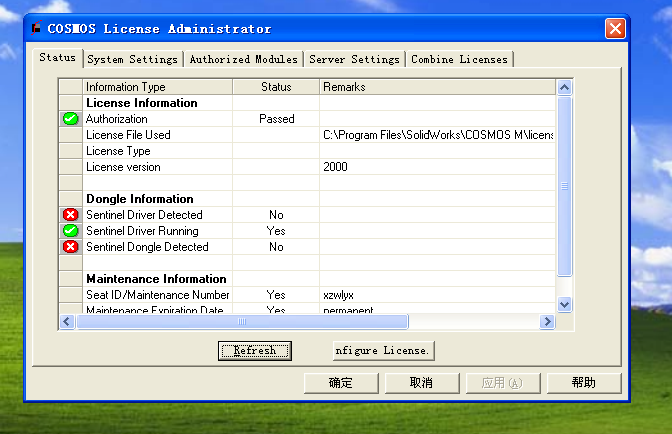Screen dimensions: 672x434
Task: Cancel with the 取消 button
Action: (422, 383)
